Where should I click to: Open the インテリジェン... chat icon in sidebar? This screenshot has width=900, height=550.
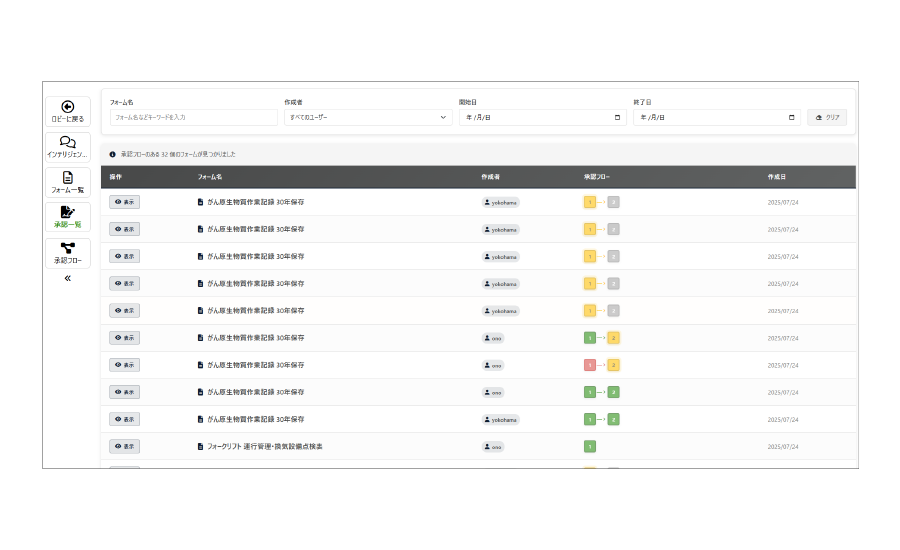68,142
